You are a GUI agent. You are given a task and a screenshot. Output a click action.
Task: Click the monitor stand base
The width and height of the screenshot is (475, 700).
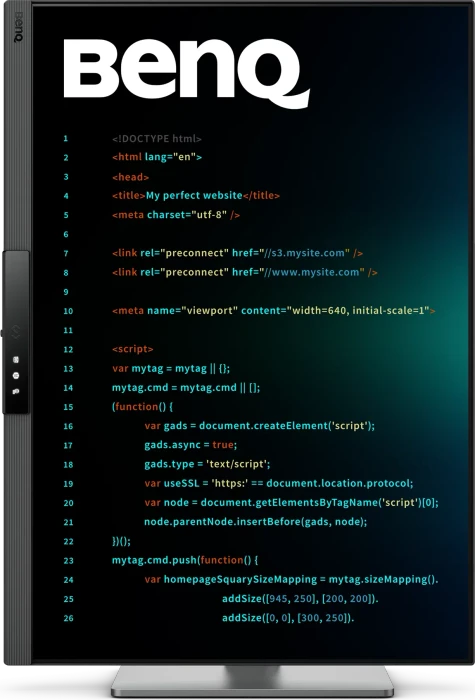[252, 680]
